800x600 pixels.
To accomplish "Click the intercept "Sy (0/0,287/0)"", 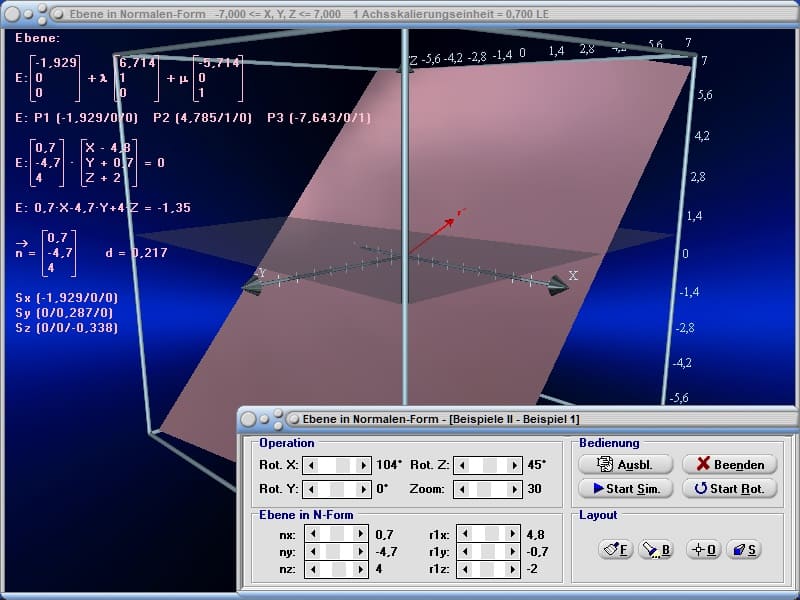I will point(64,313).
